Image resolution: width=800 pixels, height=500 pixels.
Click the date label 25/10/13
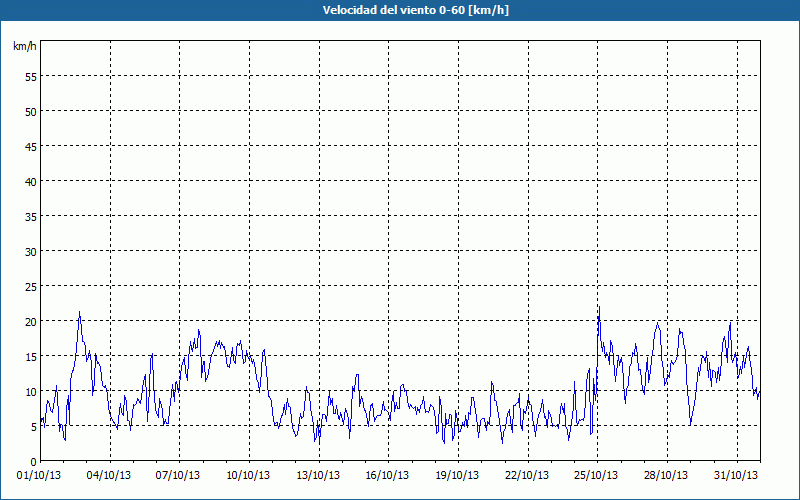point(596,476)
